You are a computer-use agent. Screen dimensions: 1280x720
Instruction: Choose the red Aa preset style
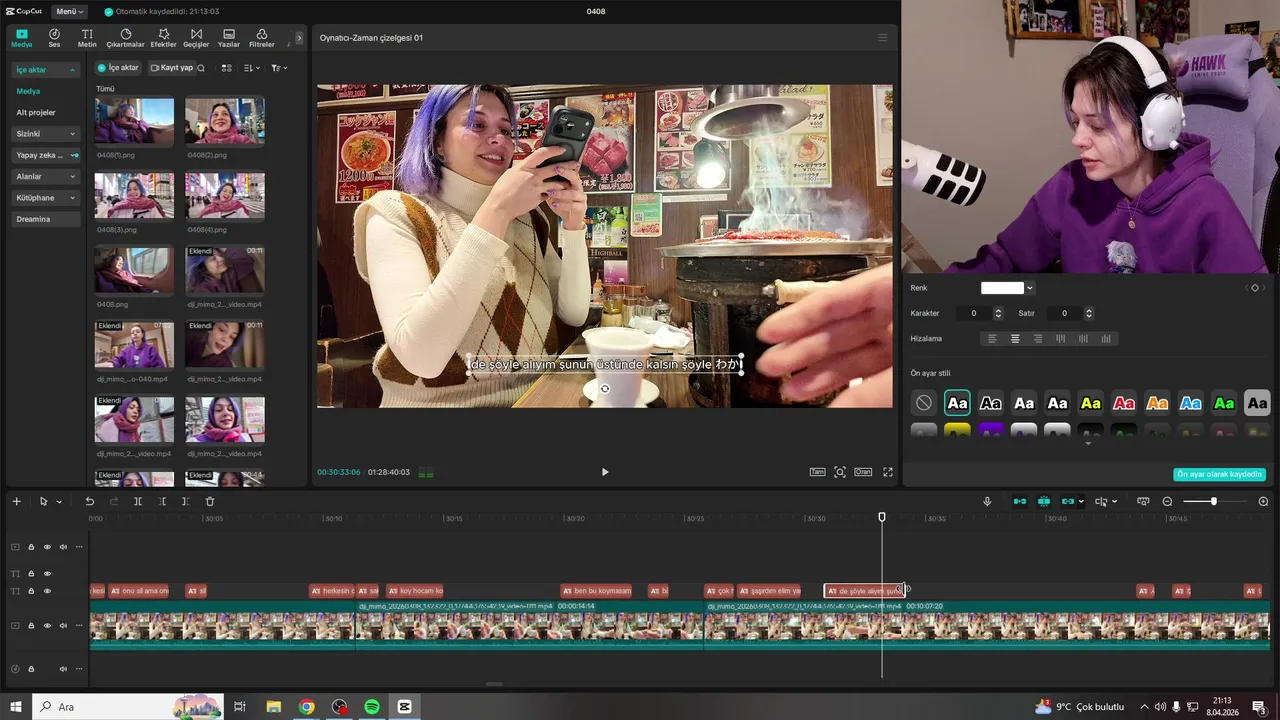coord(1124,403)
